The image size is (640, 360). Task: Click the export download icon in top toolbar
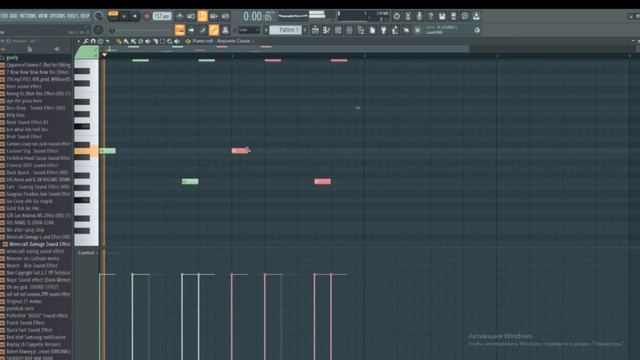click(476, 16)
